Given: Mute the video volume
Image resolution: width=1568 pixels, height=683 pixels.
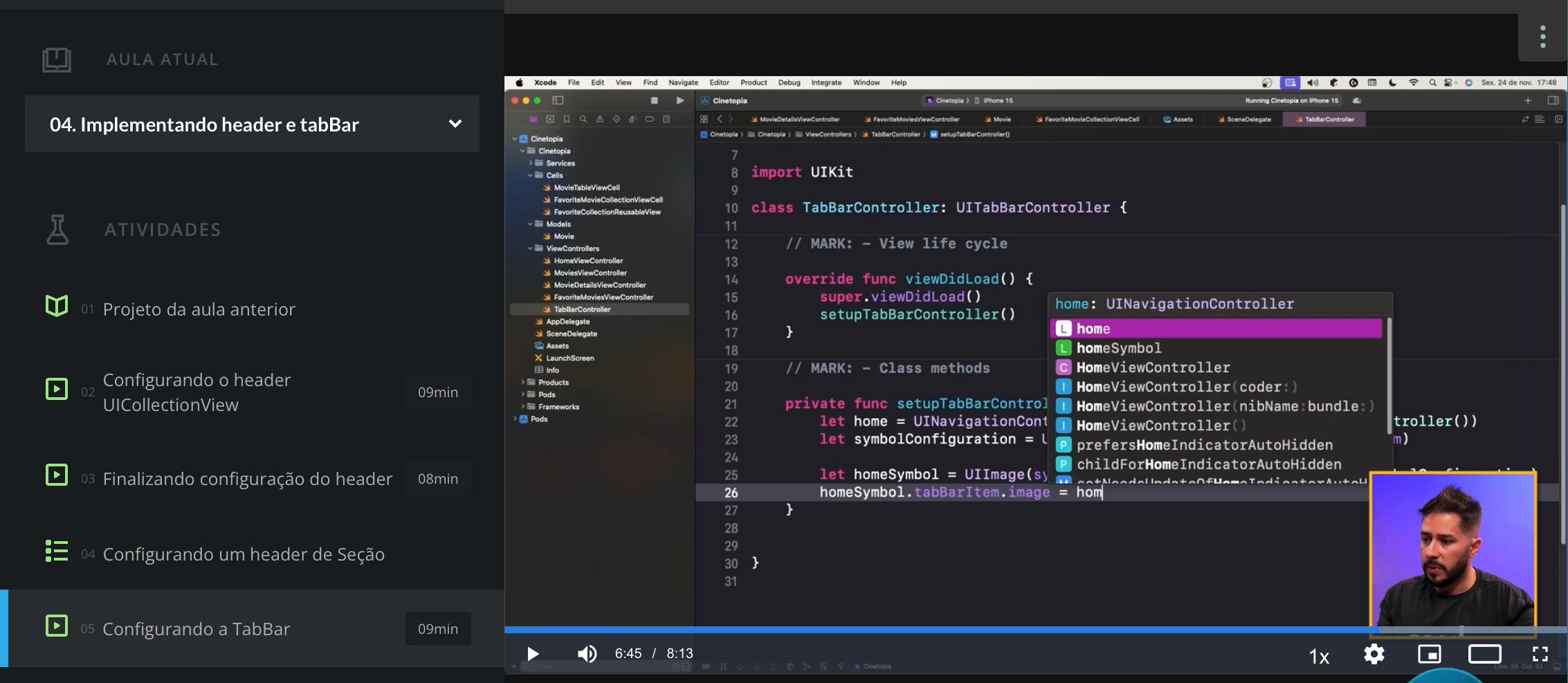Looking at the screenshot, I should pyautogui.click(x=587, y=654).
